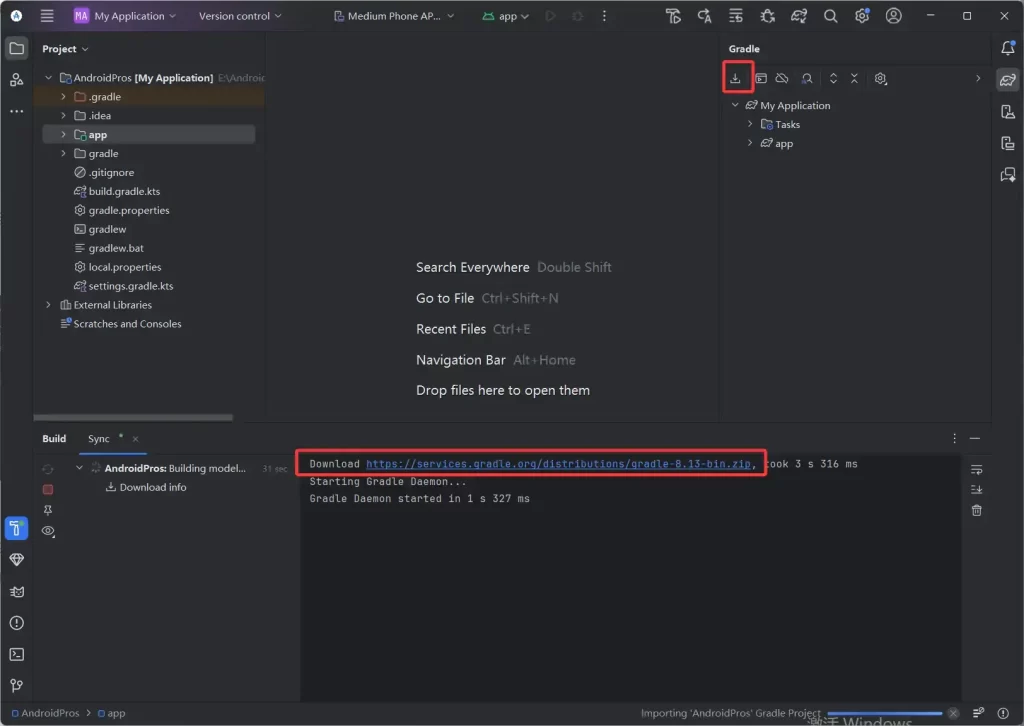Image resolution: width=1024 pixels, height=726 pixels.
Task: Stop the running sync with red stop button
Action: coord(48,489)
